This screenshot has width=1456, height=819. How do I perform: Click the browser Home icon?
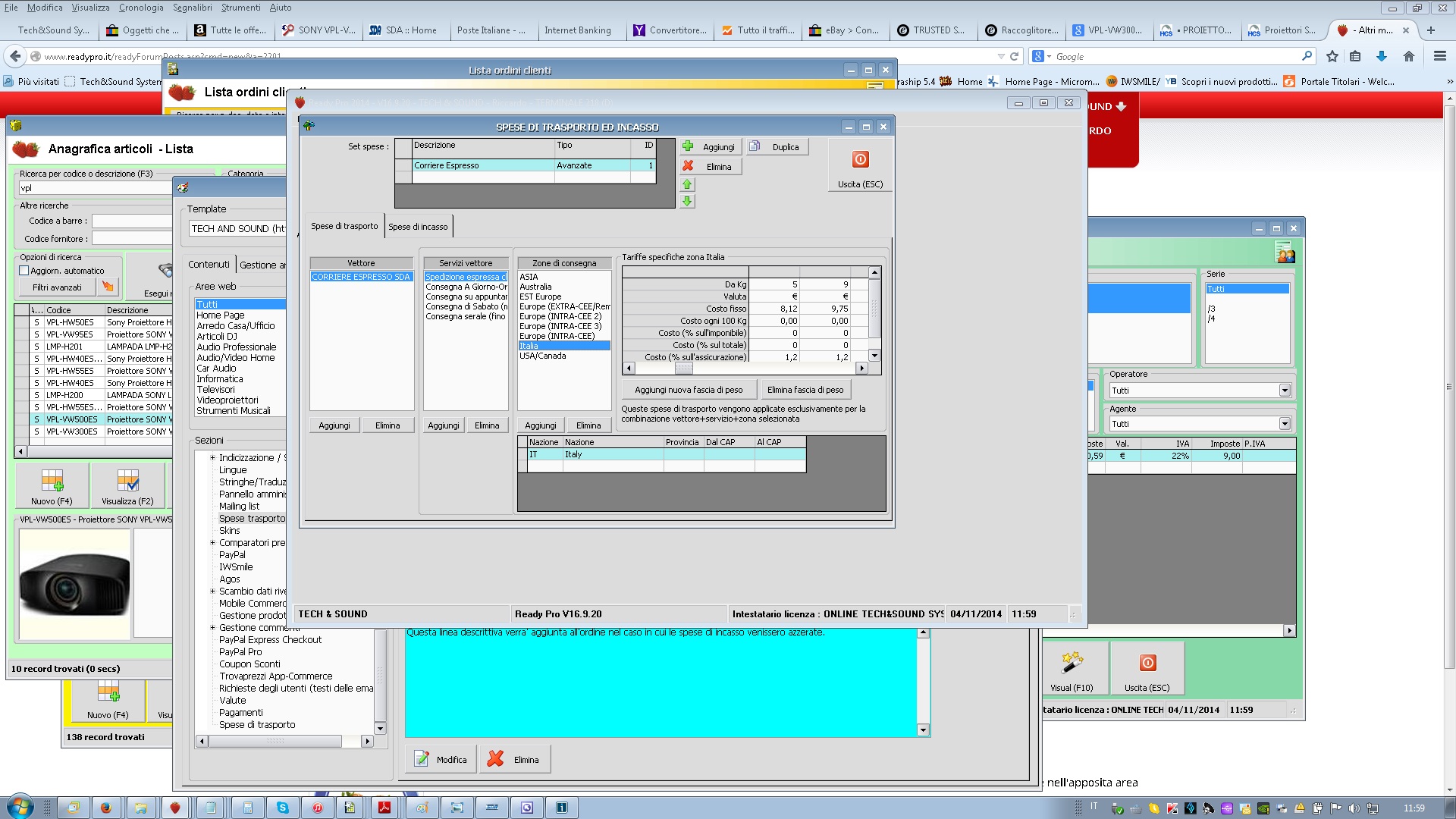click(x=1409, y=56)
